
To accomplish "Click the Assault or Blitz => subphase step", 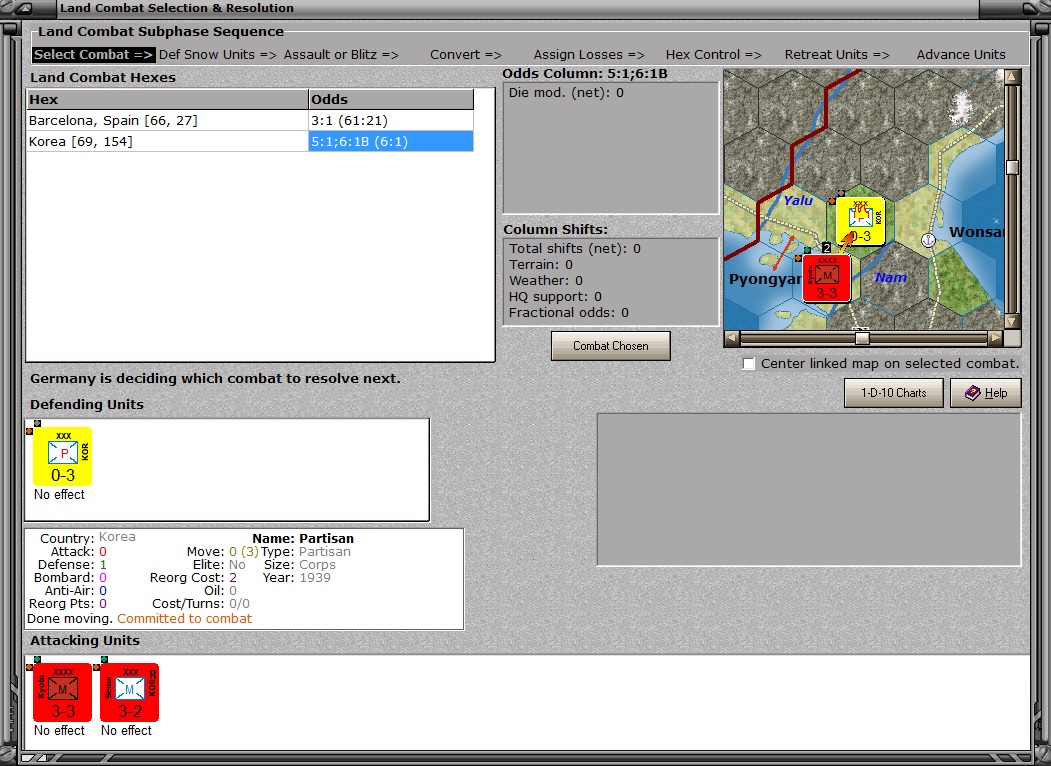I will coord(341,54).
